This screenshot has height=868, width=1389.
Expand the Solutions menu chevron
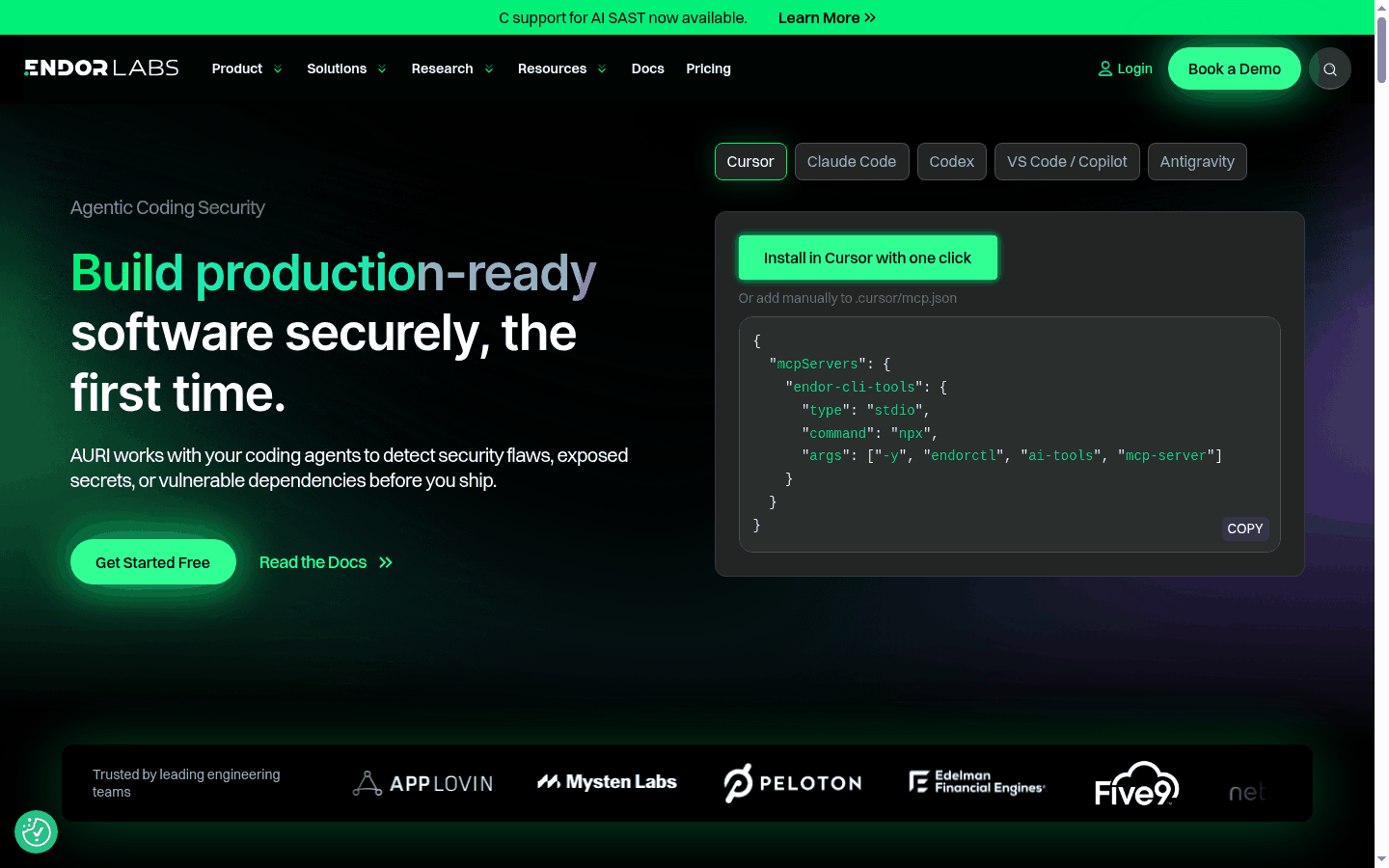tap(382, 69)
